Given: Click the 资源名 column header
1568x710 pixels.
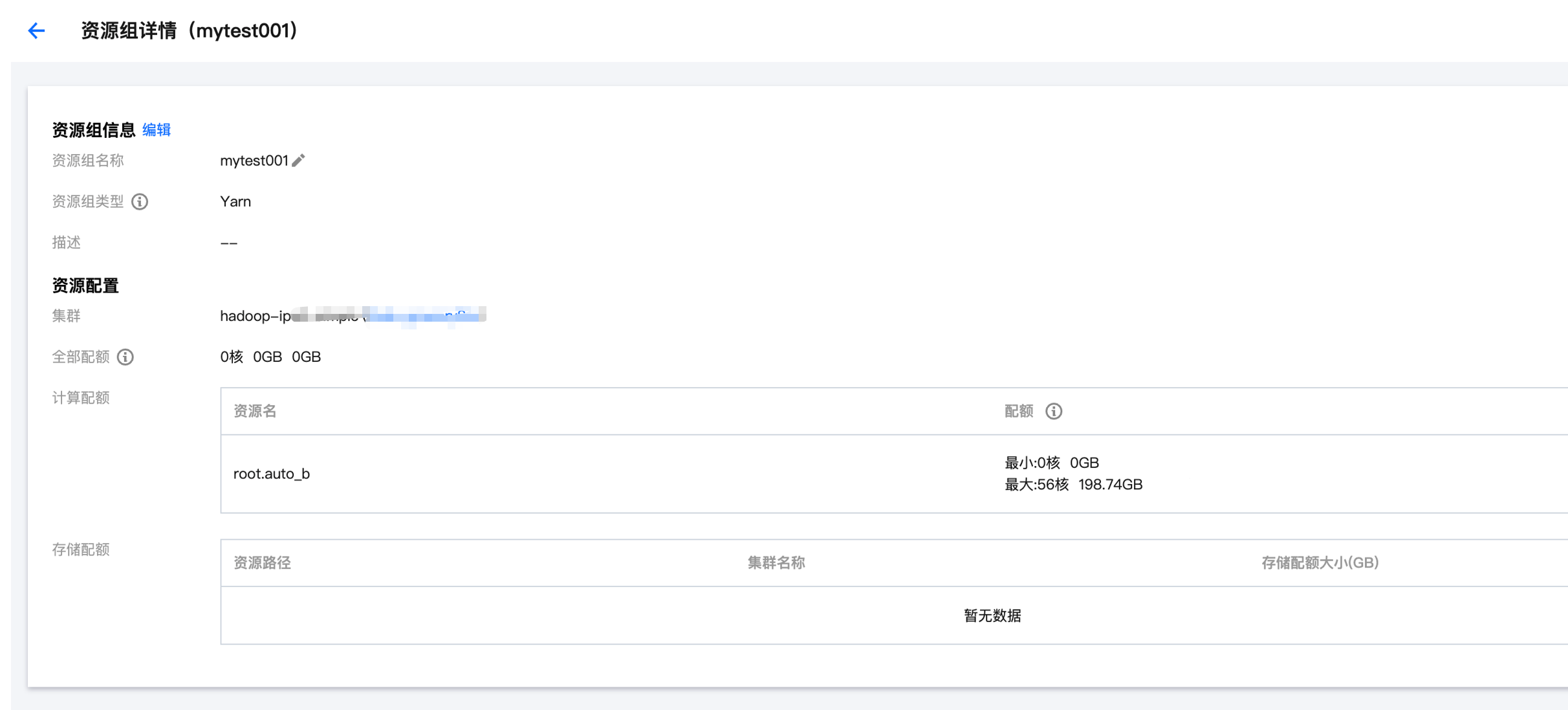Looking at the screenshot, I should pos(255,411).
